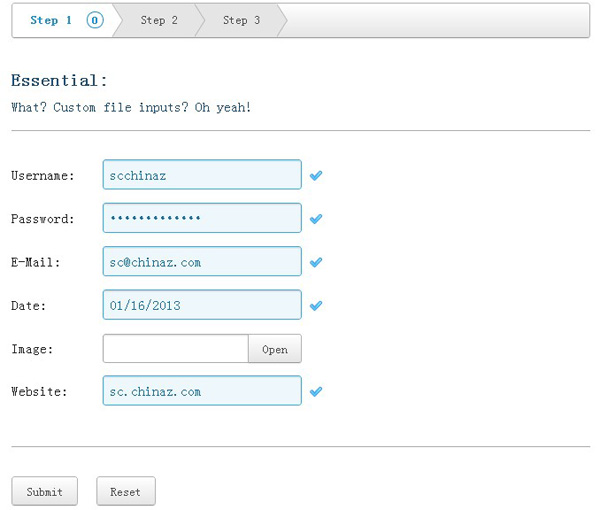Click the checkmark icon next to Date
Image resolution: width=600 pixels, height=510 pixels.
[x=316, y=305]
